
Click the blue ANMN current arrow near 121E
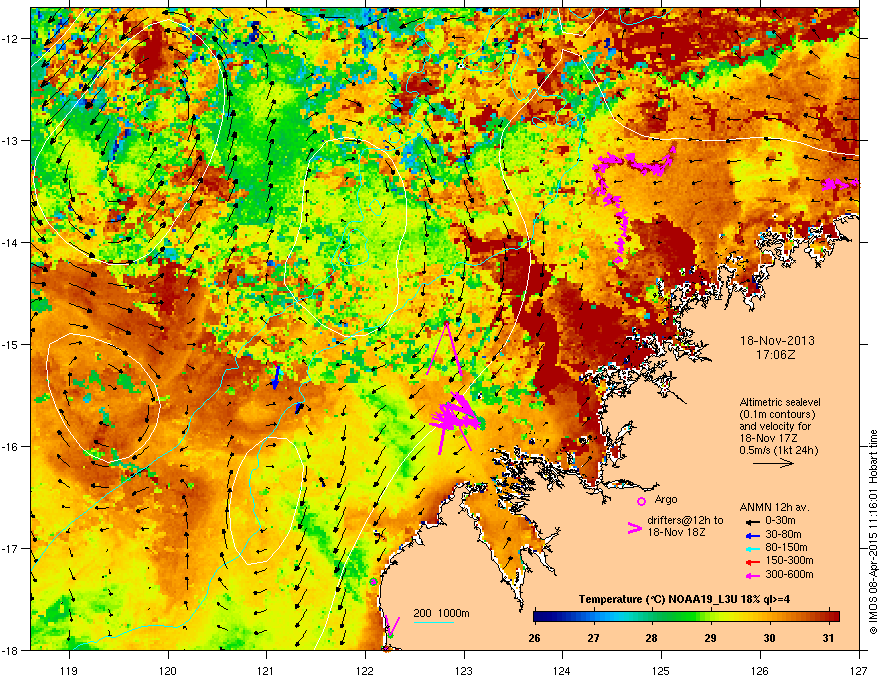[x=275, y=378]
